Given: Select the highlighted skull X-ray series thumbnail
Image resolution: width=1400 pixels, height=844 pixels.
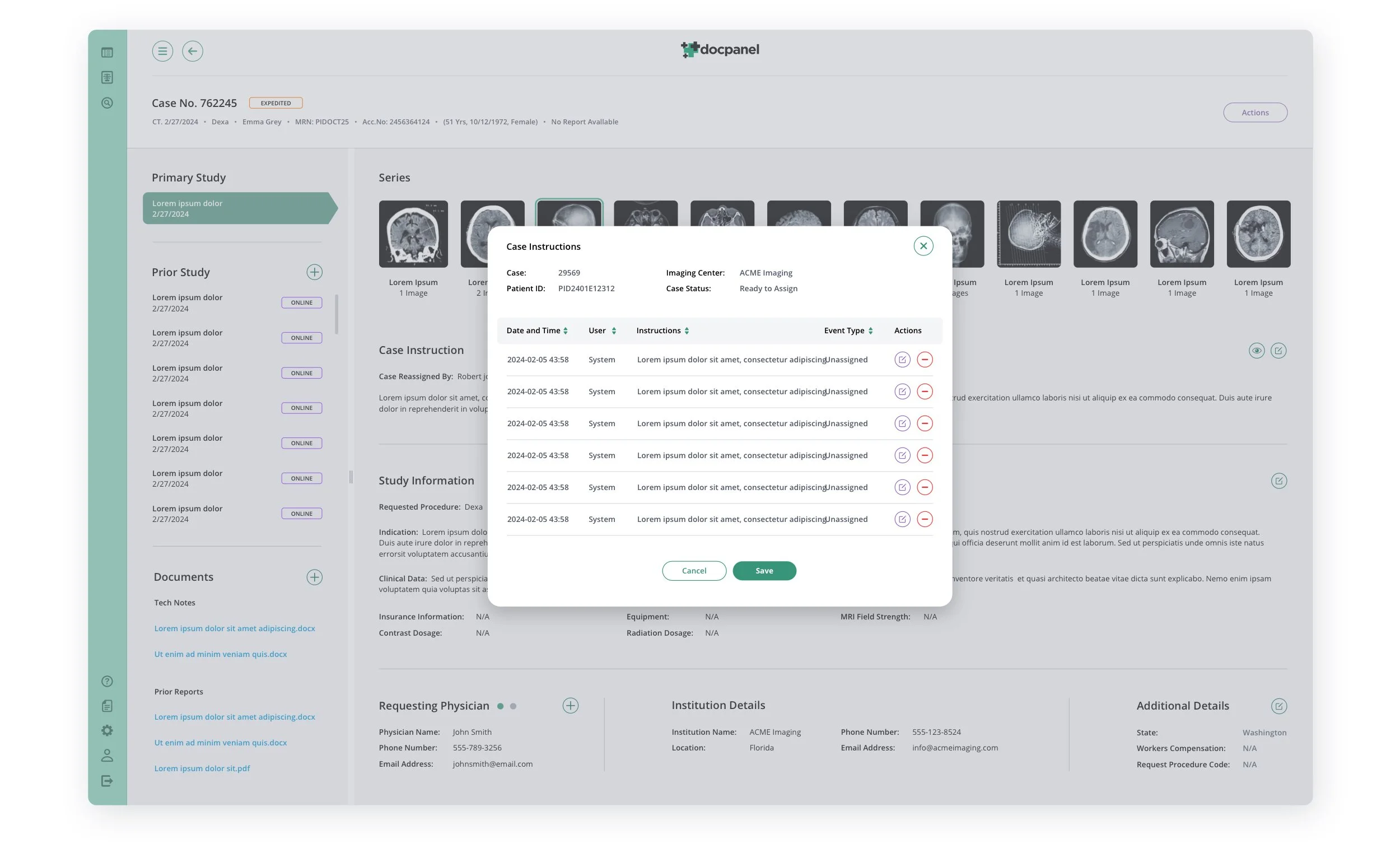Looking at the screenshot, I should (568, 216).
